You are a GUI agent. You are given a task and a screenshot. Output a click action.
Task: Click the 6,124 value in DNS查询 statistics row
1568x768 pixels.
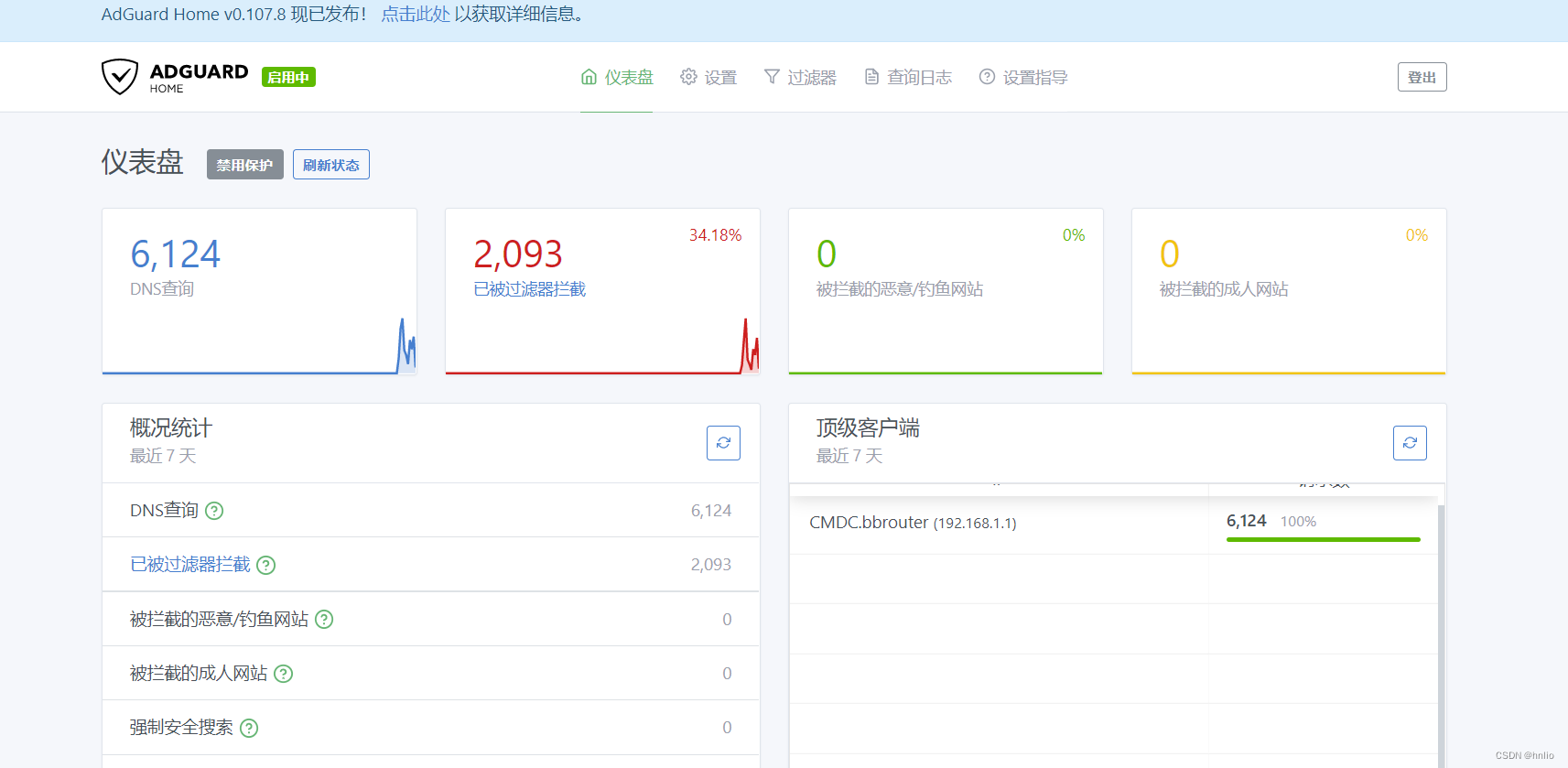click(x=711, y=511)
